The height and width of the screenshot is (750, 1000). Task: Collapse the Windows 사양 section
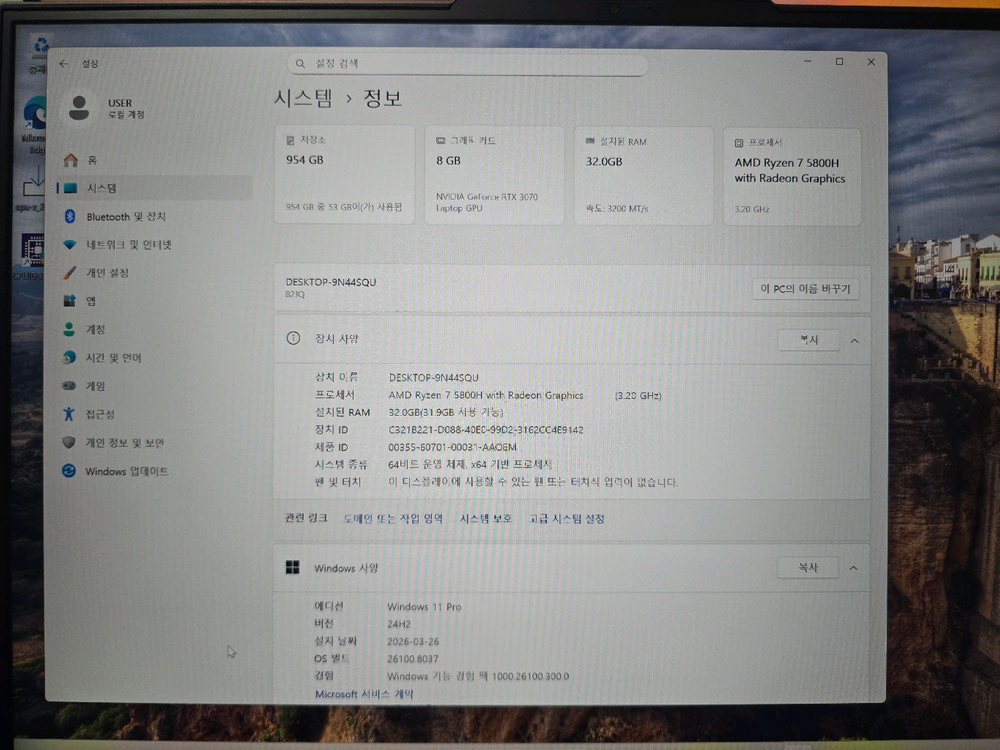[x=851, y=567]
